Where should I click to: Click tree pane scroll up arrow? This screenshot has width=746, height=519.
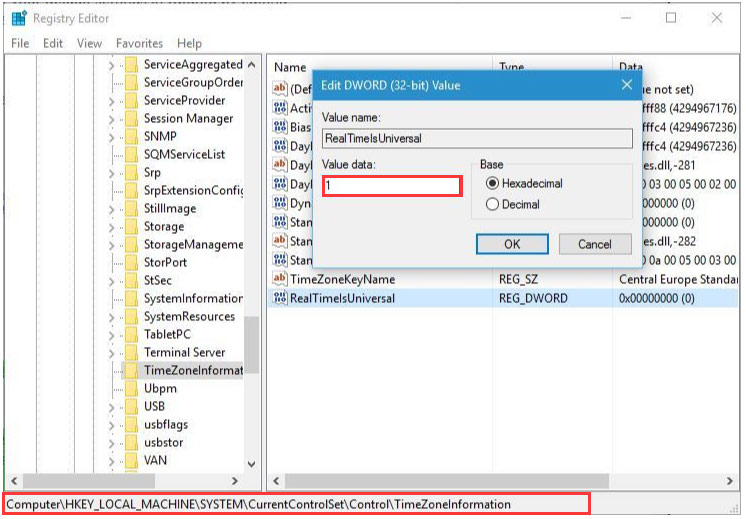(x=252, y=64)
